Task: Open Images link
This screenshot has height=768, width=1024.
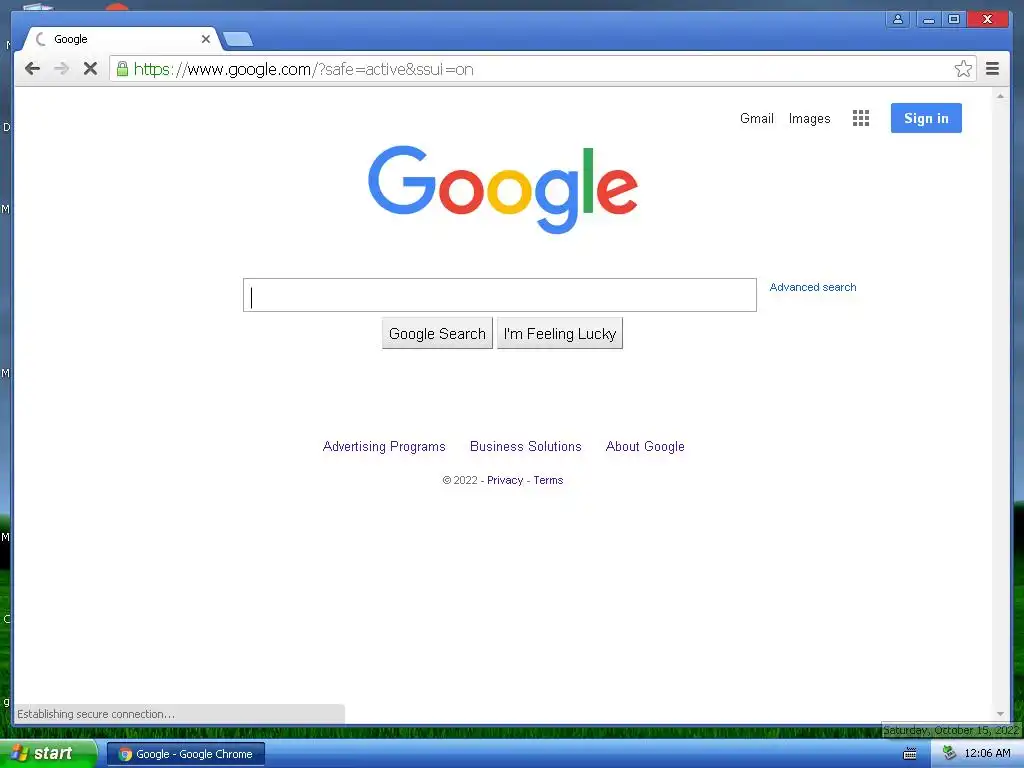Action: coord(809,118)
